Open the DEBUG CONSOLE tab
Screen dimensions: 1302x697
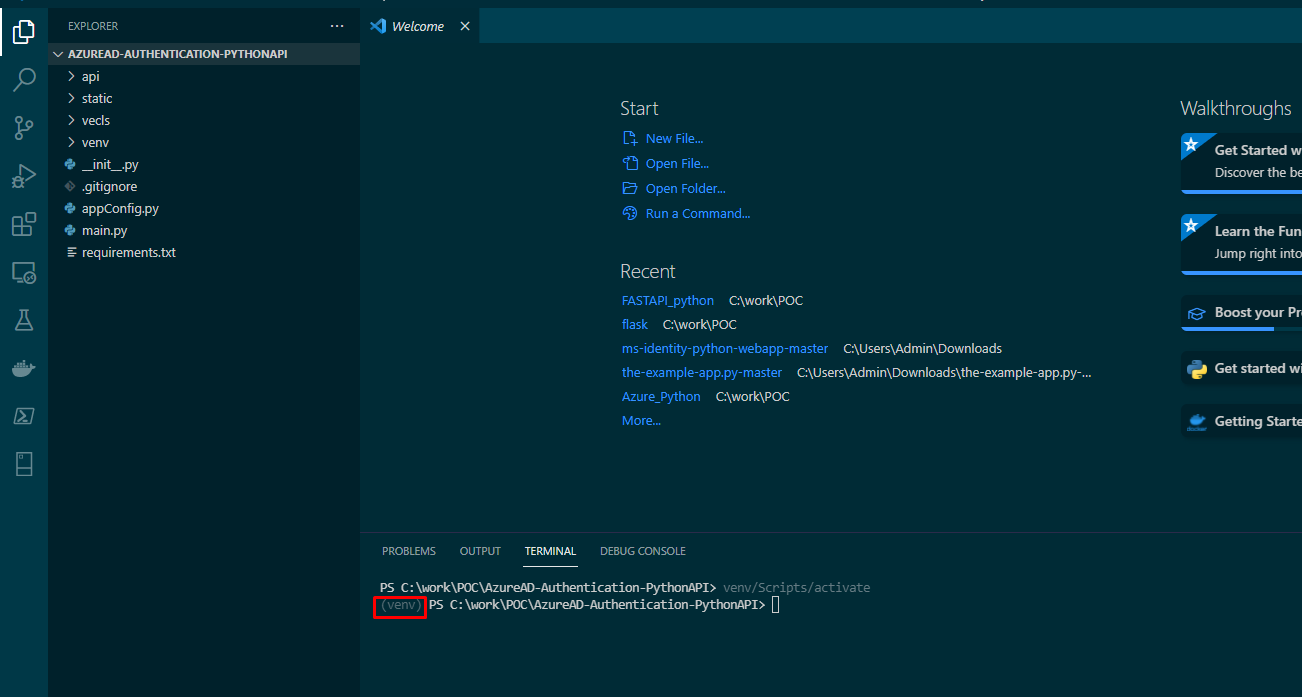(x=642, y=551)
